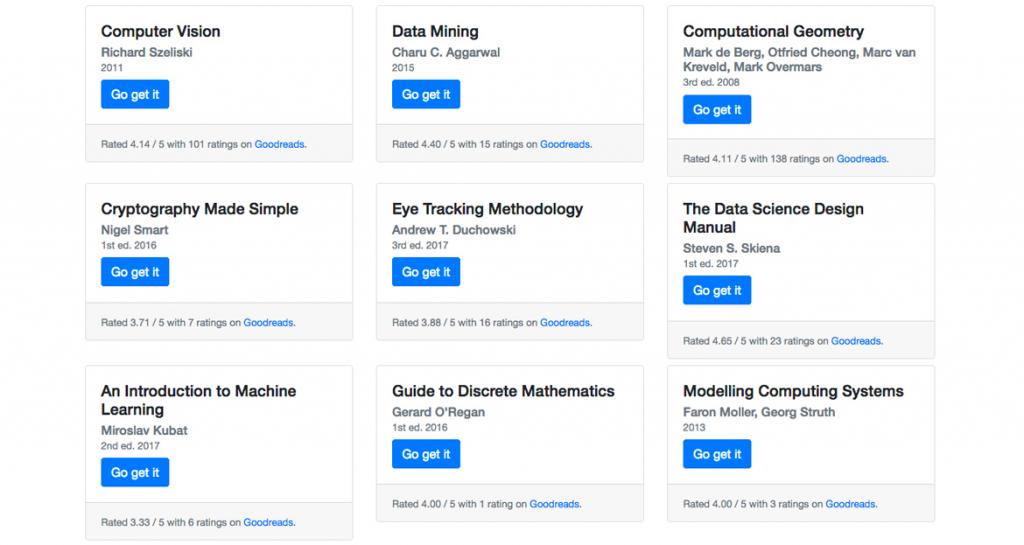Screen dimensions: 1024x545
Task: Visit Goodreads link for Eye Tracking Methodology
Action: coord(565,323)
